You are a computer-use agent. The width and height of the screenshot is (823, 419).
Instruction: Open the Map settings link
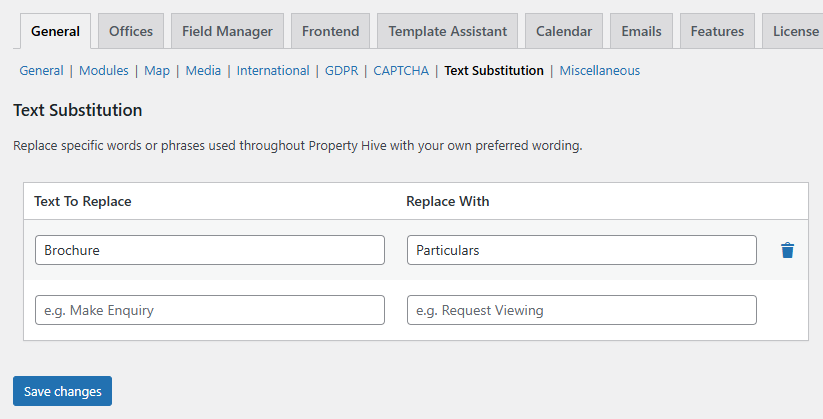(x=157, y=70)
